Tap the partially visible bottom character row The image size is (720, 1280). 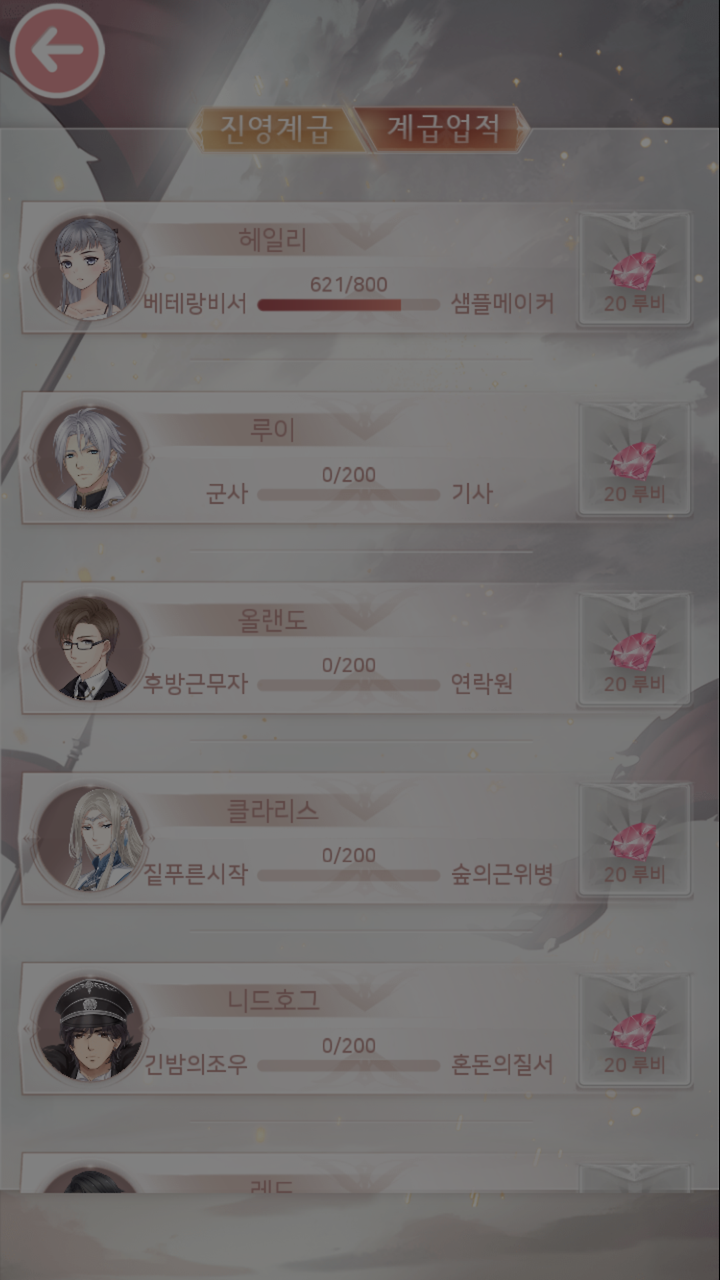(355, 1174)
